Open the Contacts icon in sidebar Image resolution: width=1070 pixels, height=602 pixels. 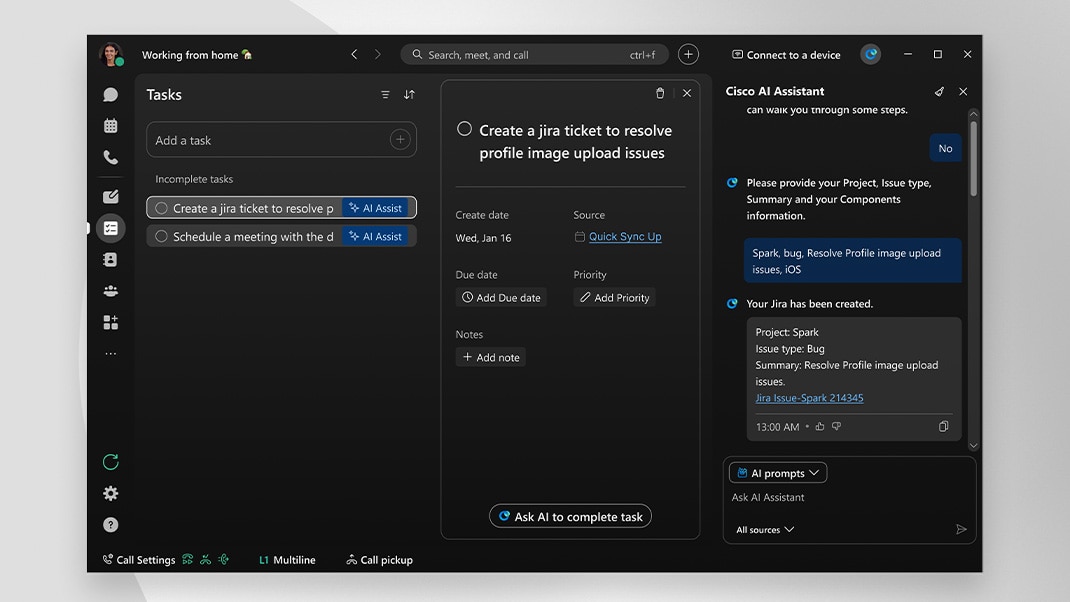pos(110,260)
